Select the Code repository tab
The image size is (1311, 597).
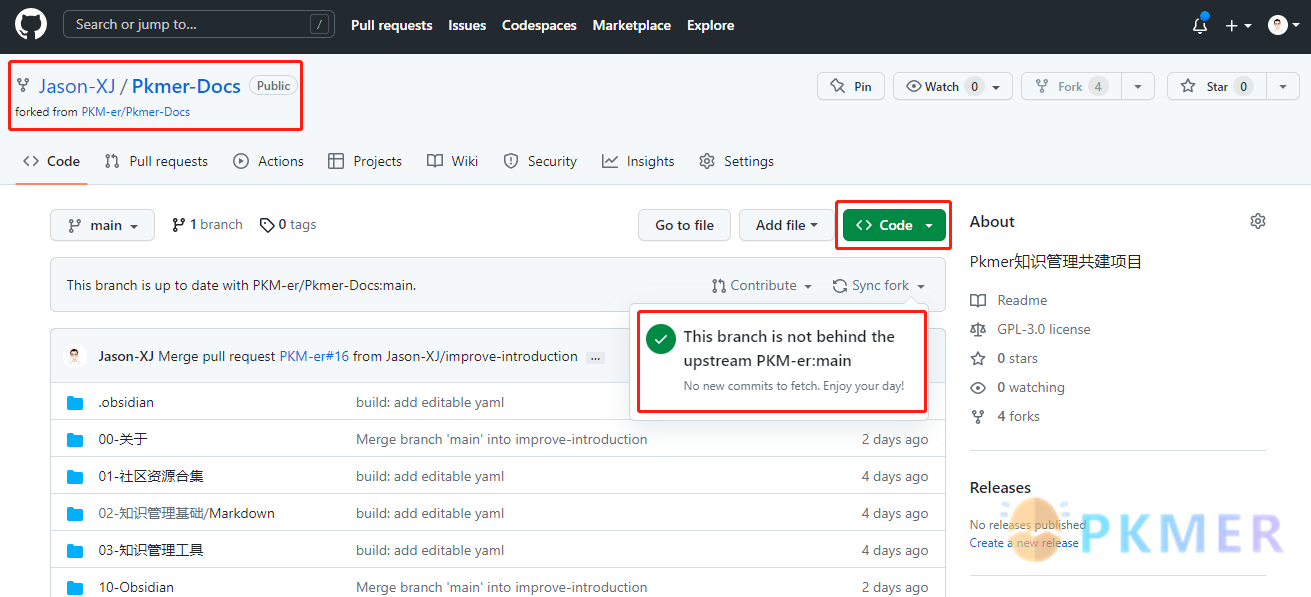pyautogui.click(x=52, y=161)
